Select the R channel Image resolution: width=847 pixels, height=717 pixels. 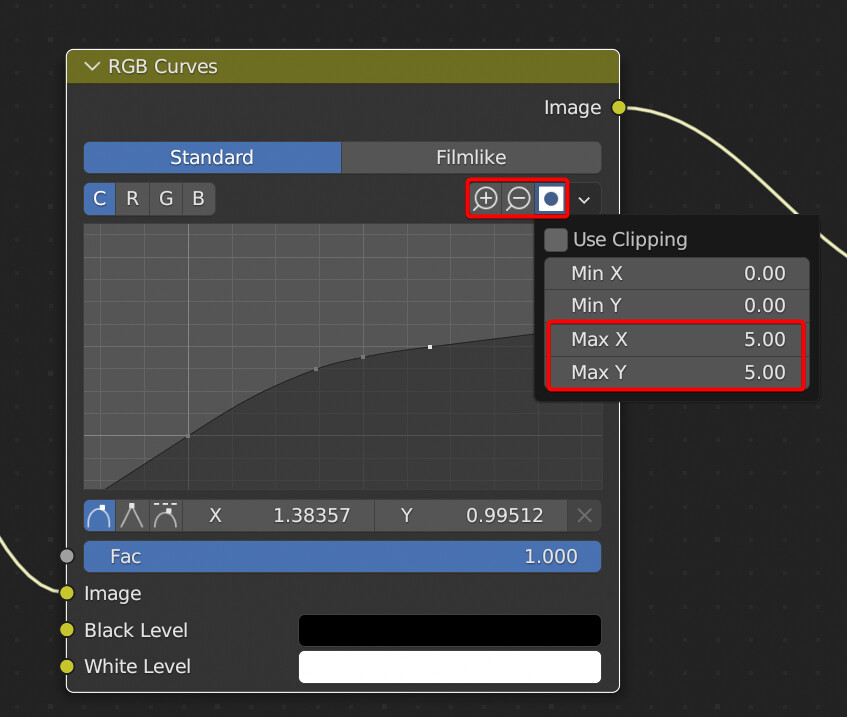tap(132, 199)
